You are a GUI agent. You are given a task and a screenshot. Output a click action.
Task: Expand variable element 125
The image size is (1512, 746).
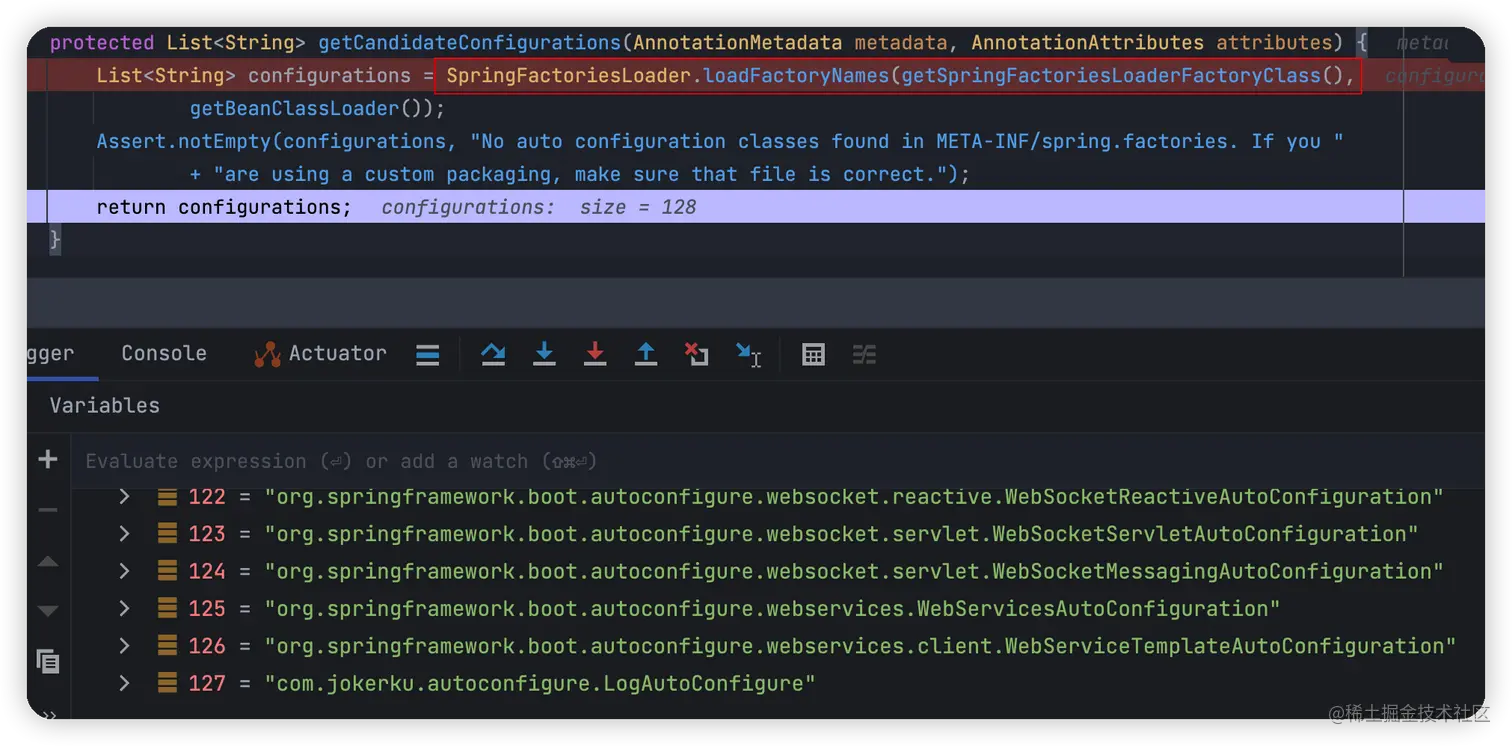(x=124, y=609)
